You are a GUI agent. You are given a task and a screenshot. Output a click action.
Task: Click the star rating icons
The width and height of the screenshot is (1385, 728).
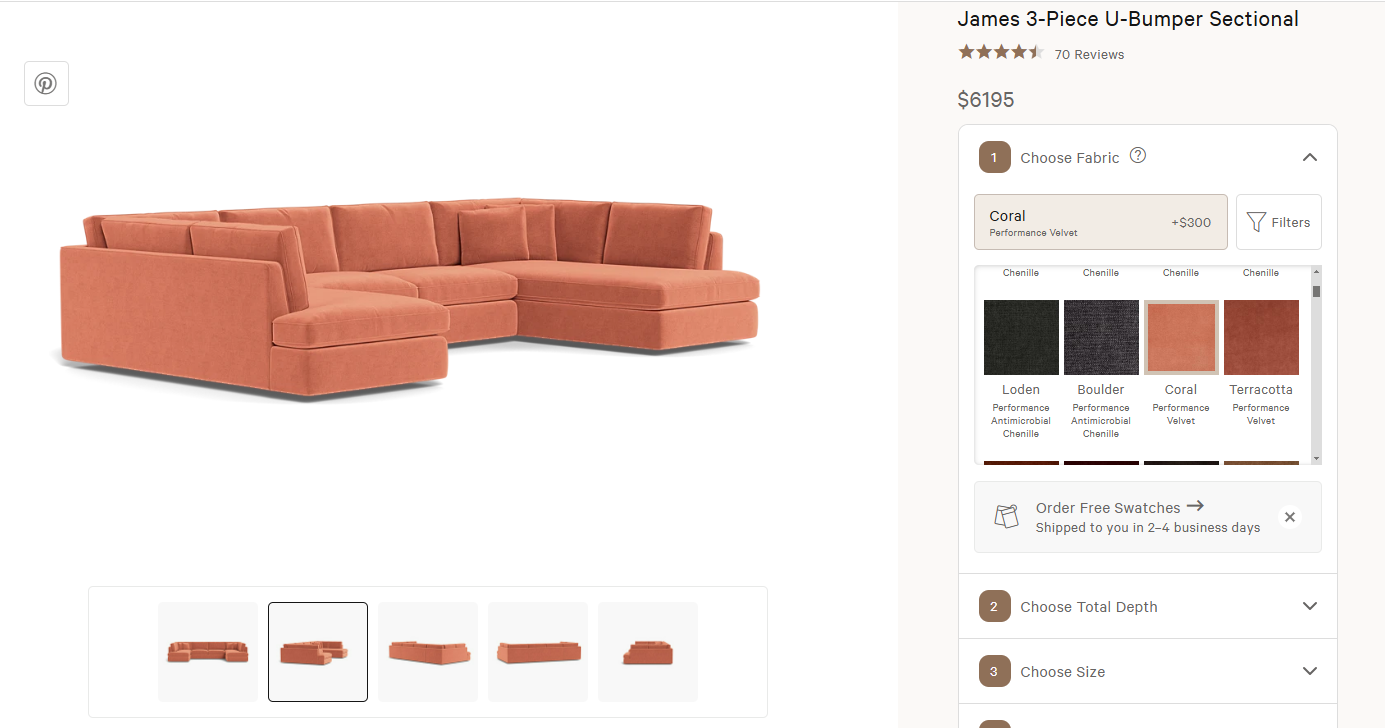1000,53
